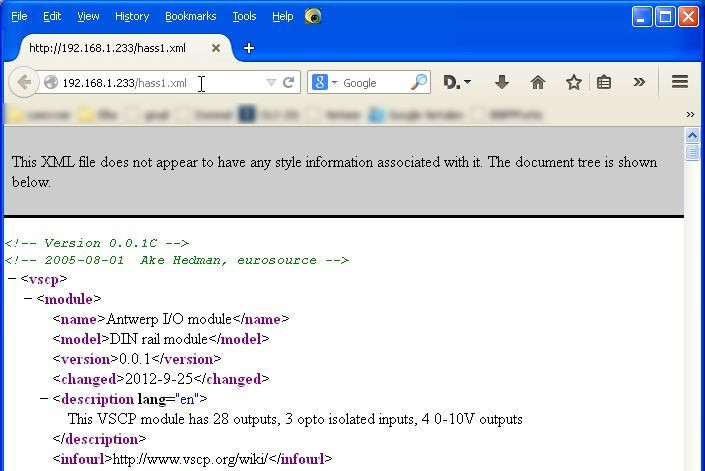Open the URL history dropdown arrow
Viewport: 705px width, 471px height.
pos(270,83)
